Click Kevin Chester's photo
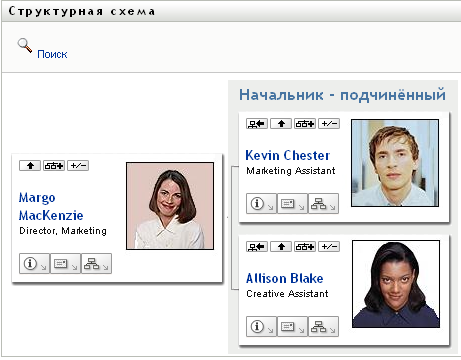The image size is (461, 360). [x=395, y=163]
